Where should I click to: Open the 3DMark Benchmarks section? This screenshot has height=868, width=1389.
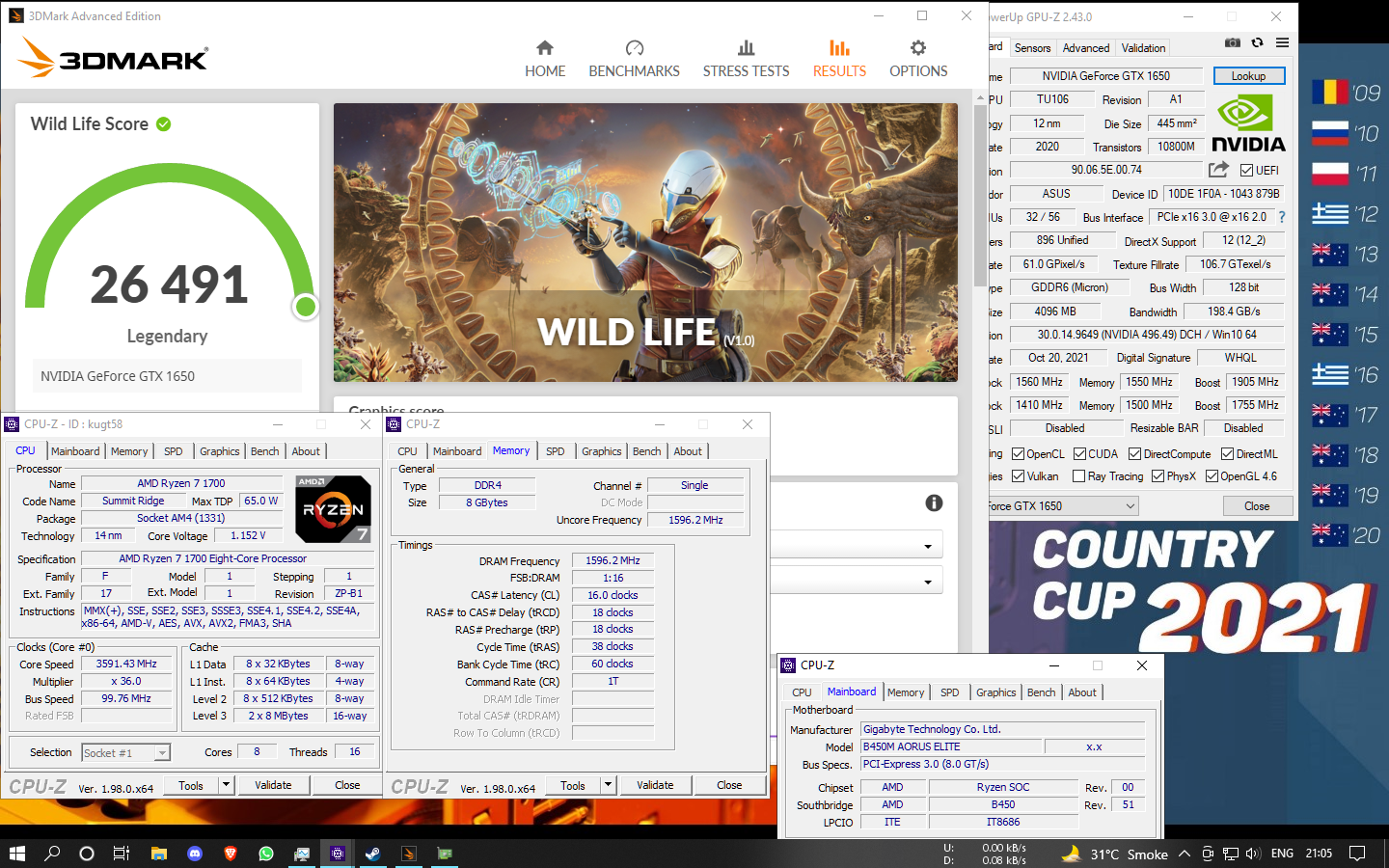click(634, 60)
